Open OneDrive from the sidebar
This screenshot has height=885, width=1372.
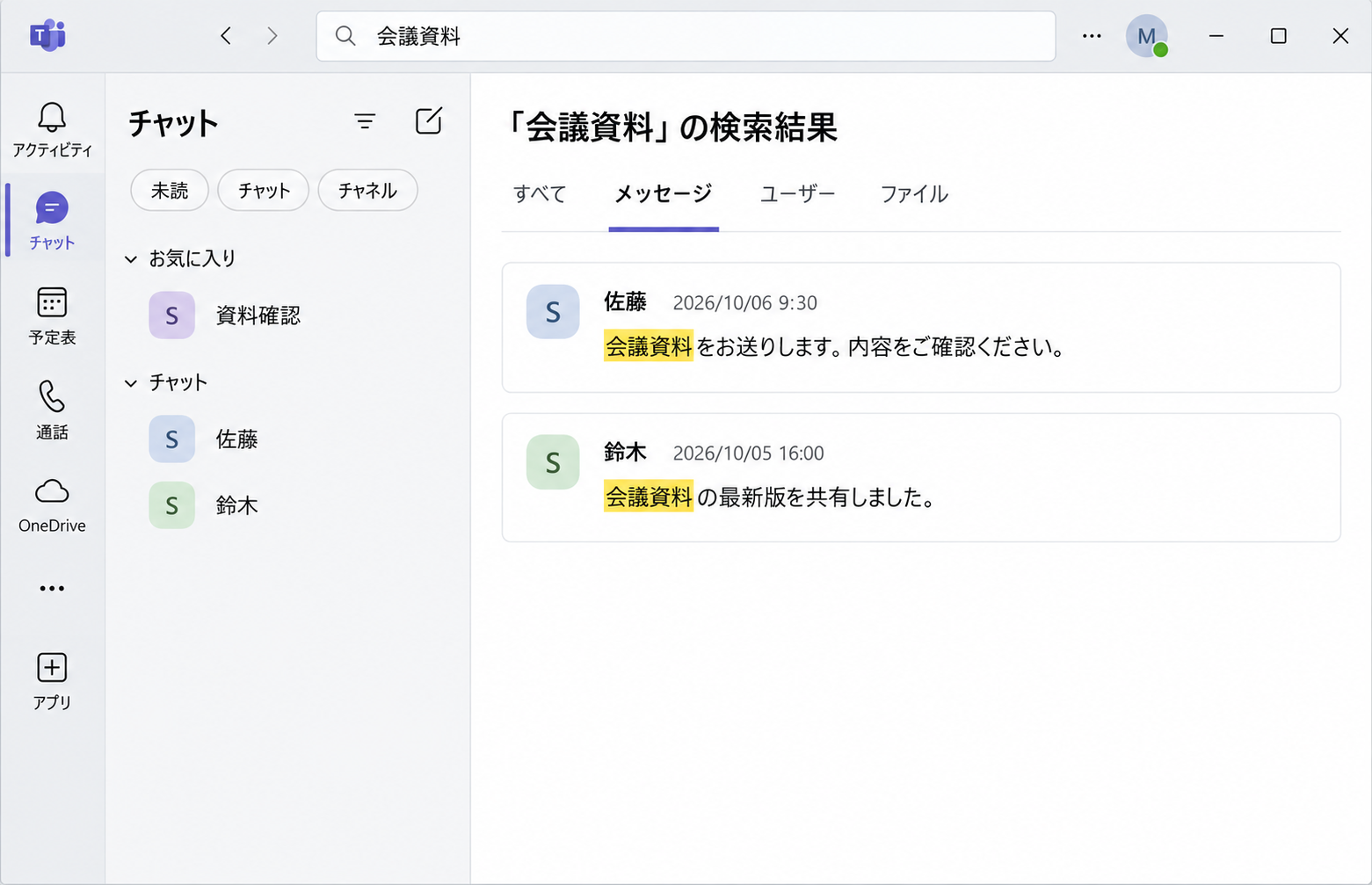point(52,505)
